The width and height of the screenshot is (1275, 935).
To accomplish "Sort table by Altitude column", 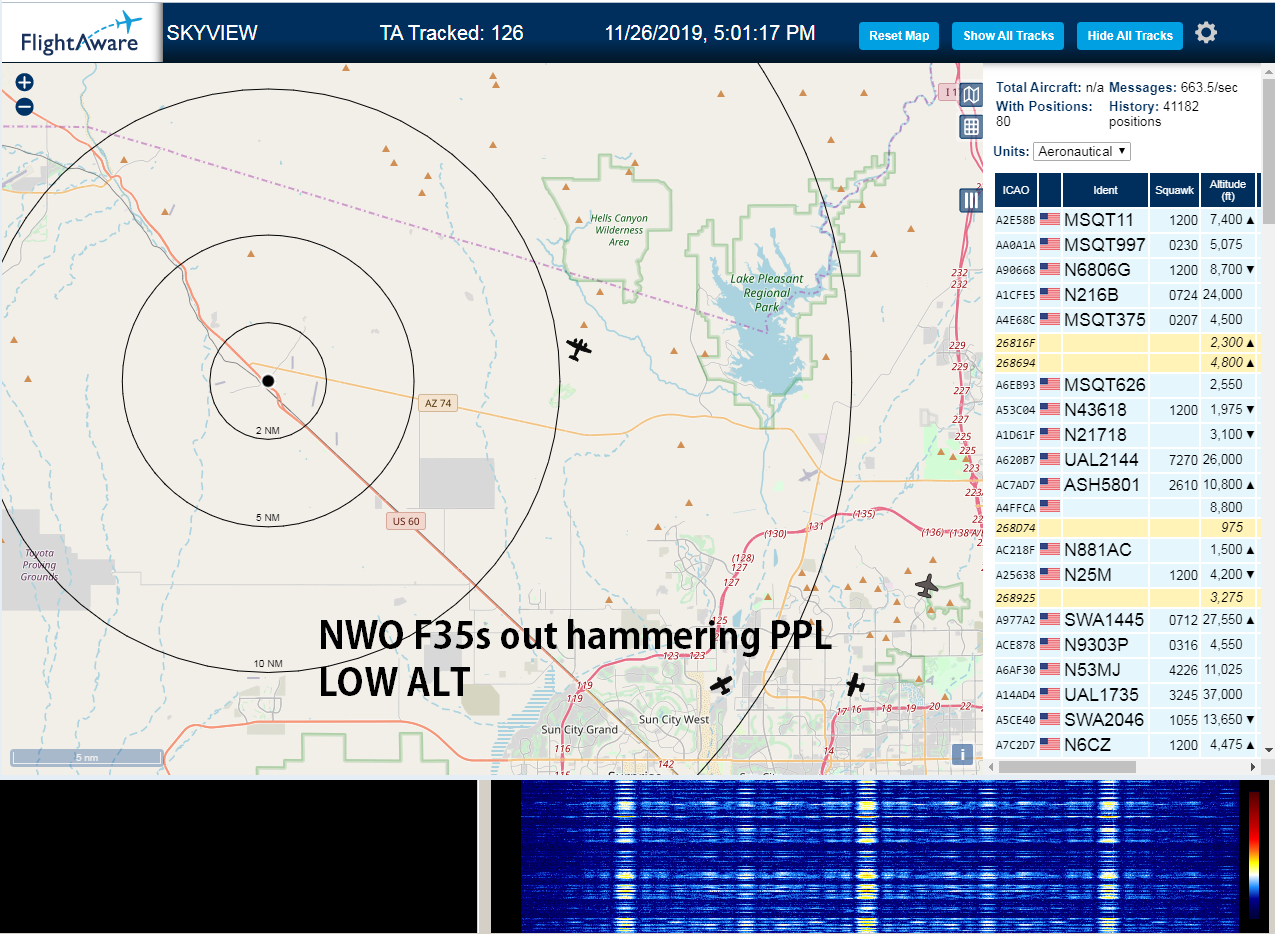I will click(x=1227, y=190).
